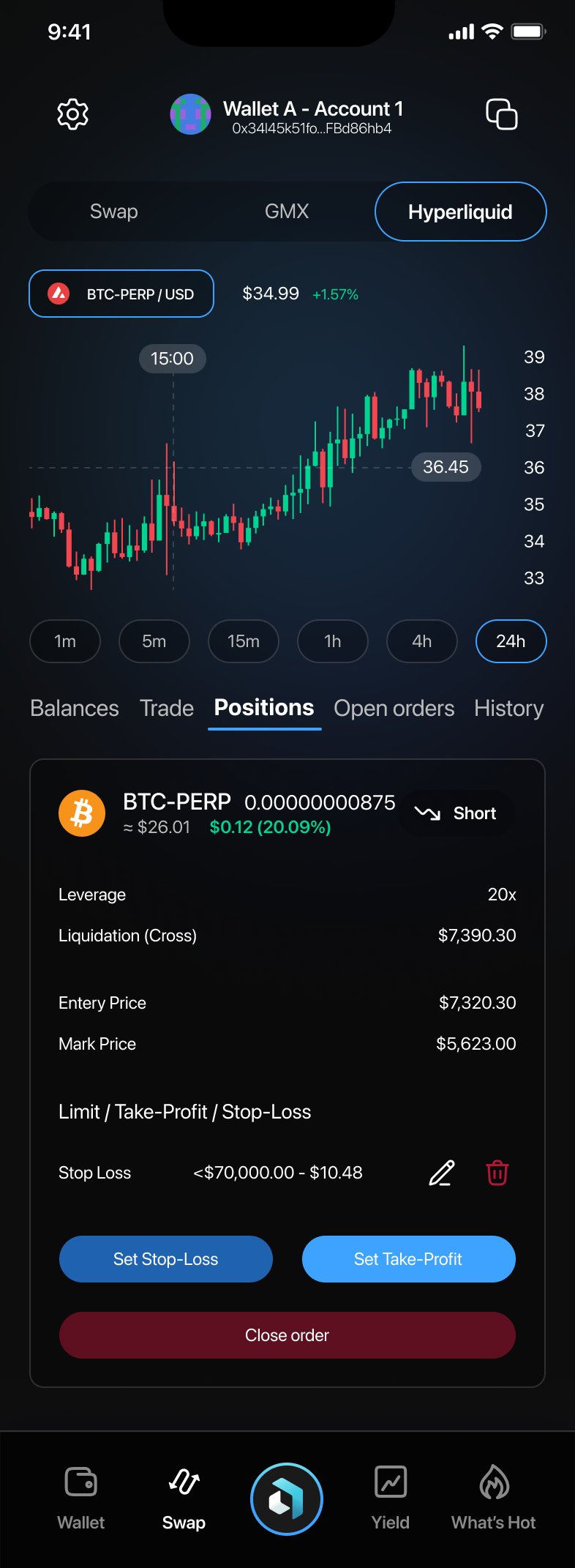Switch to the Swap mode
Screen dimensions: 575x1568
[x=114, y=212]
